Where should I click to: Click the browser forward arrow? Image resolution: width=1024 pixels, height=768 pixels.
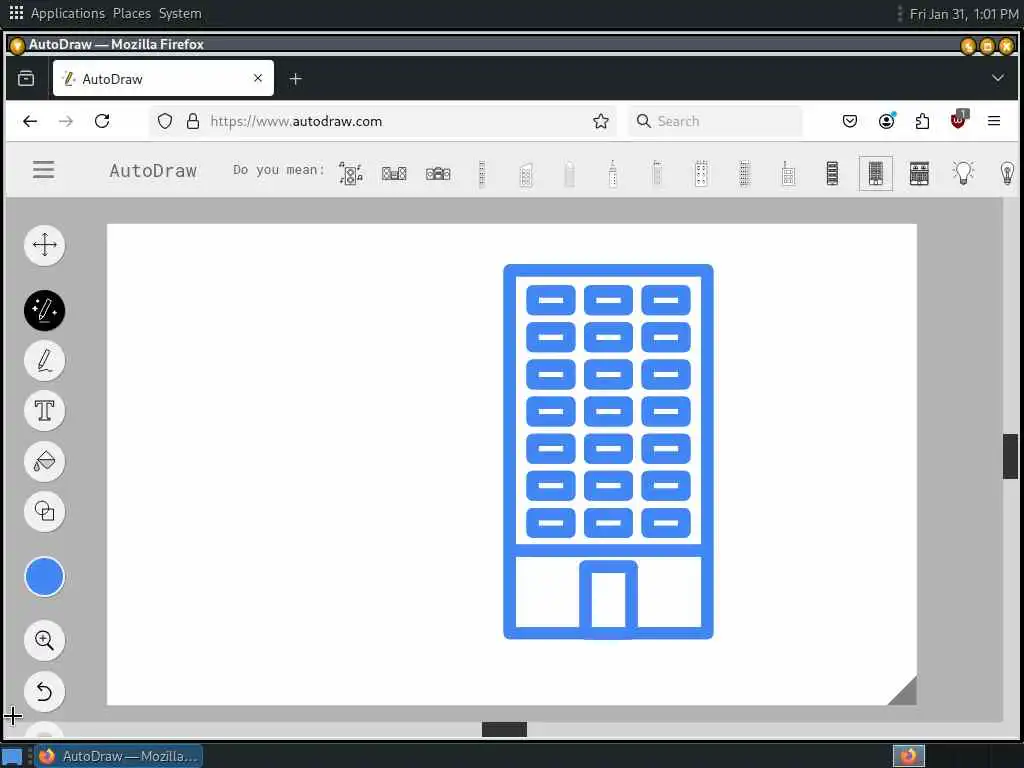66,121
